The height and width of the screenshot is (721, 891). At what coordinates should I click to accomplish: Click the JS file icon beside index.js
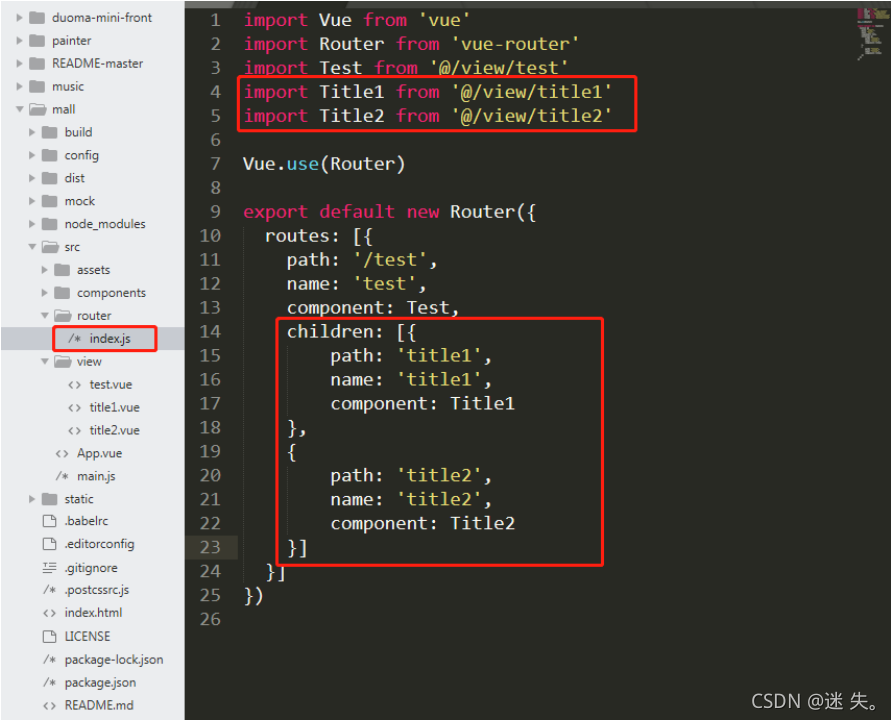(x=74, y=339)
